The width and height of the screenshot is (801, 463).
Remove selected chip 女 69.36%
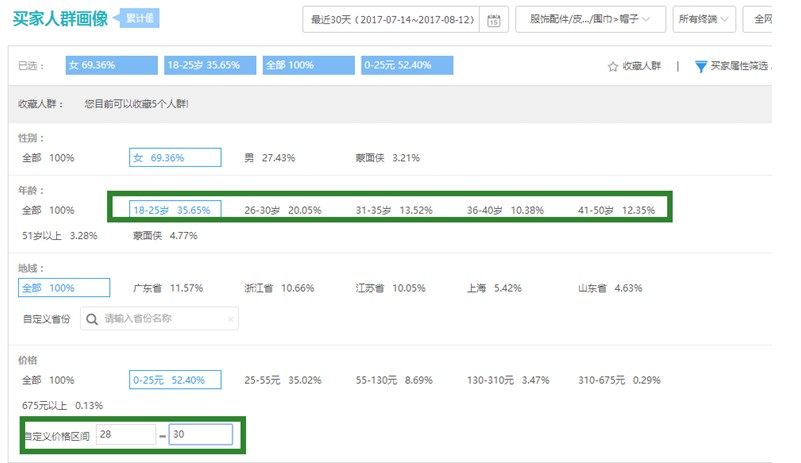pos(111,65)
